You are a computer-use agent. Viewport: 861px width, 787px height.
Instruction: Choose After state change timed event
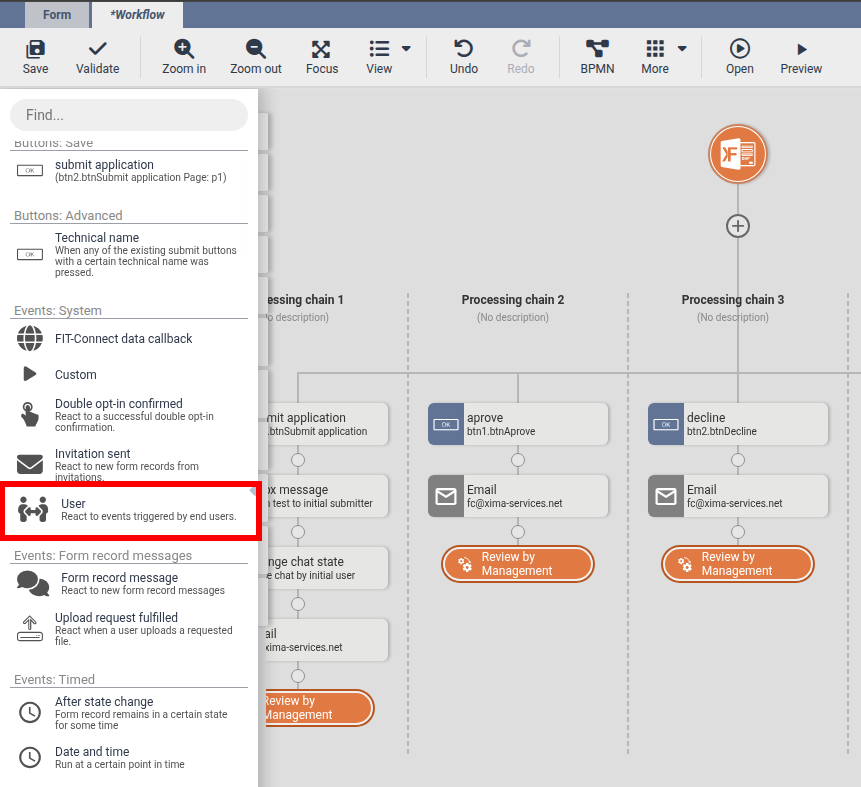pos(129,713)
